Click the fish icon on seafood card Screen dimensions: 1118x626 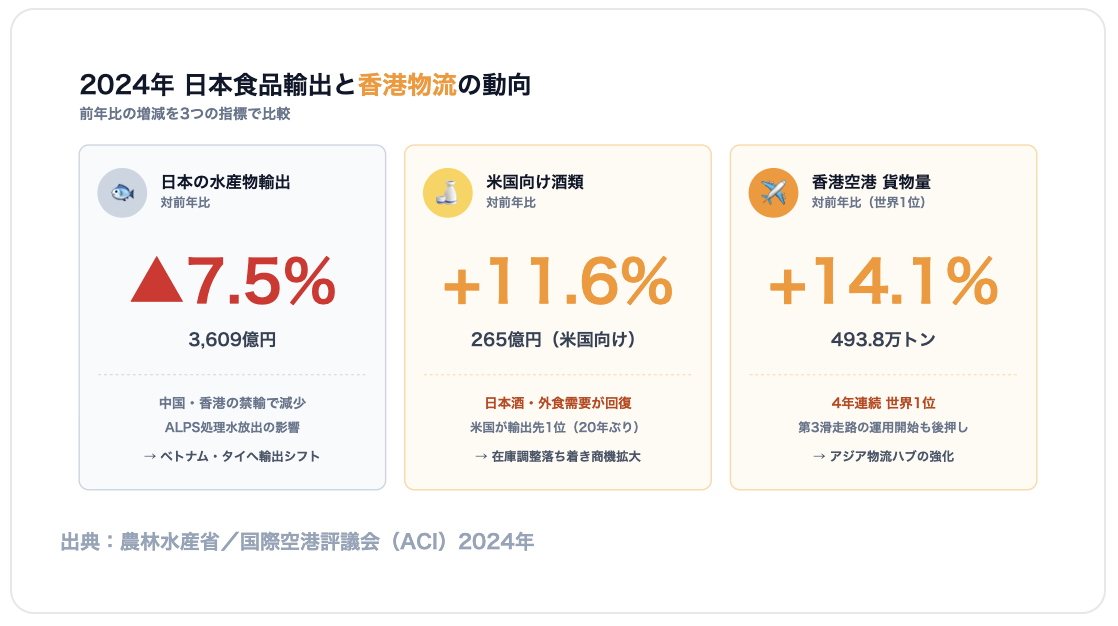[122, 193]
